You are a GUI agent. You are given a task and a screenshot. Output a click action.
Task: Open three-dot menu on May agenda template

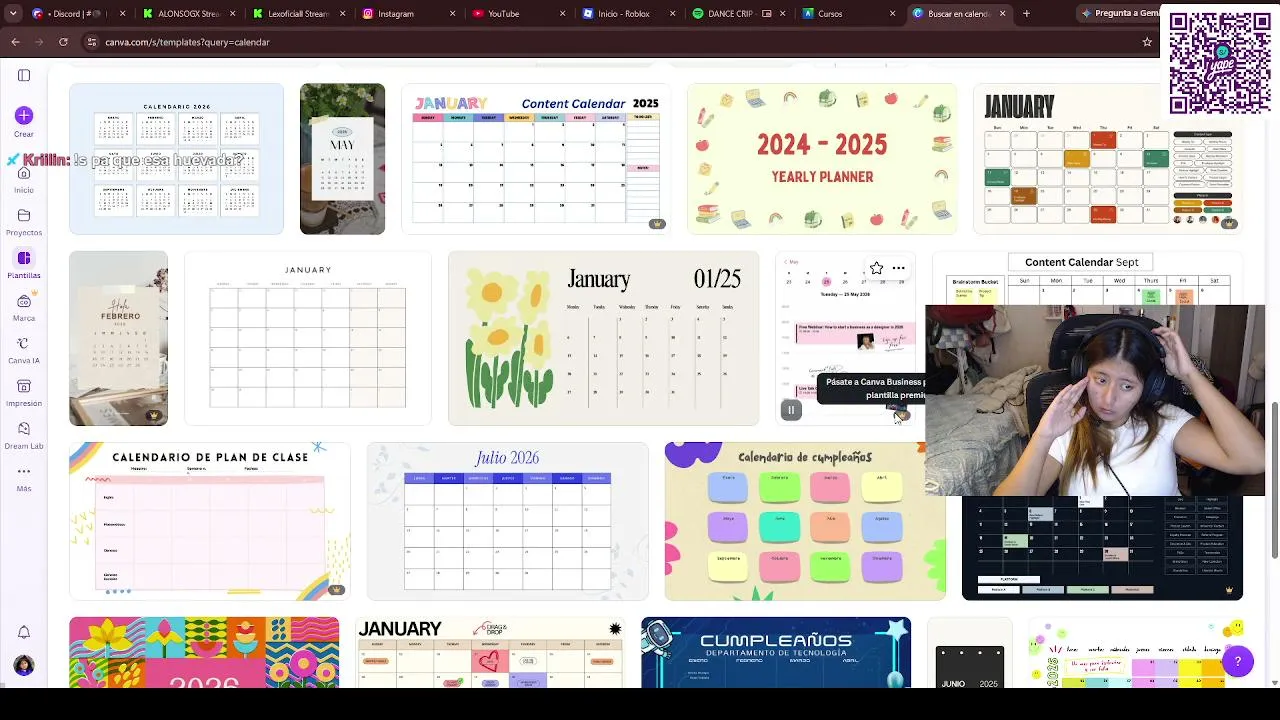899,268
